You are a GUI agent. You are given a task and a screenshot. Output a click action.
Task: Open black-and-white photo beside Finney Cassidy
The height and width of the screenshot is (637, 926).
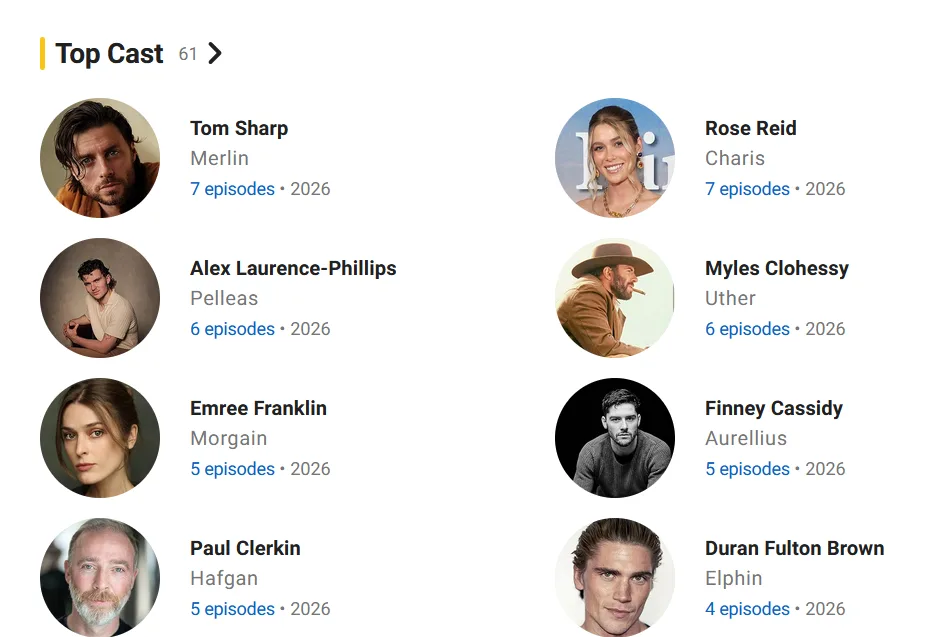pos(615,438)
